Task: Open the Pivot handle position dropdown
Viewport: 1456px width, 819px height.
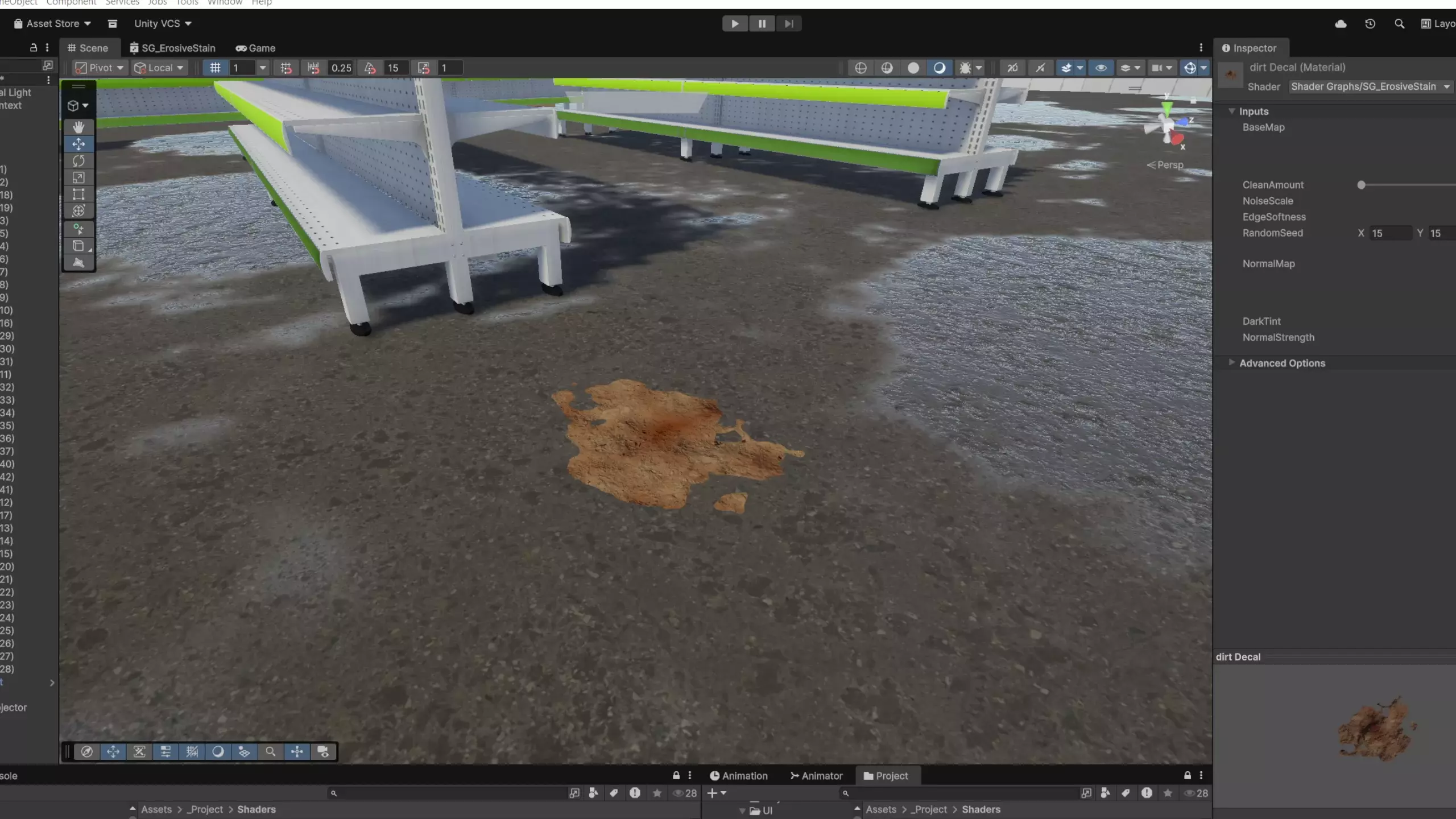Action: pyautogui.click(x=100, y=68)
